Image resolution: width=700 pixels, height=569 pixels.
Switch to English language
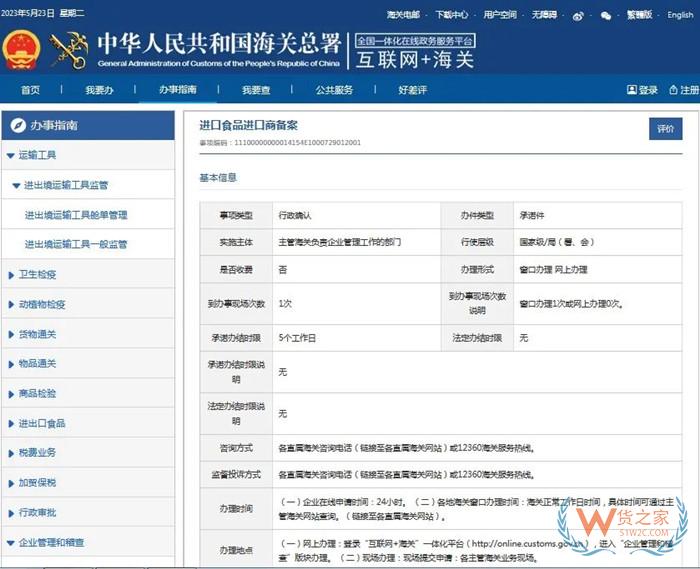point(680,15)
